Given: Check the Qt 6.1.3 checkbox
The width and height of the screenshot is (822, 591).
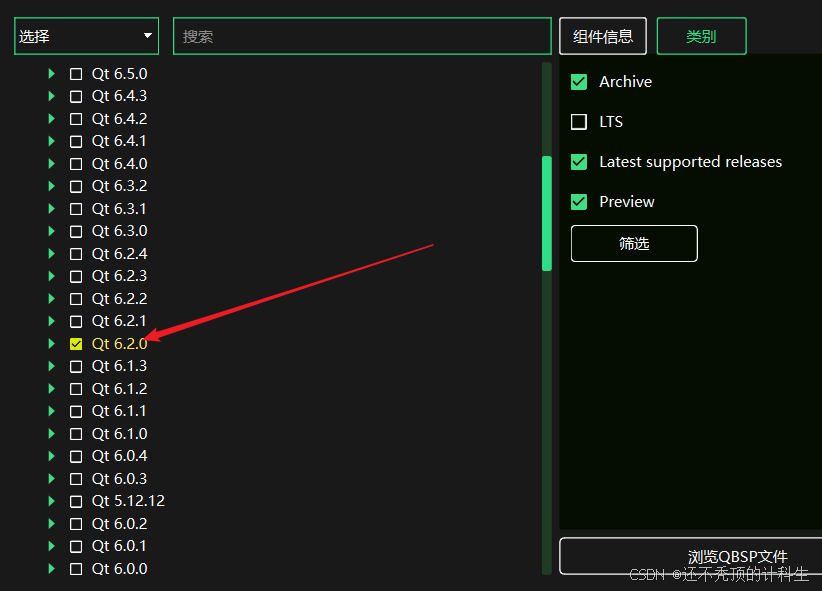Looking at the screenshot, I should (x=76, y=367).
